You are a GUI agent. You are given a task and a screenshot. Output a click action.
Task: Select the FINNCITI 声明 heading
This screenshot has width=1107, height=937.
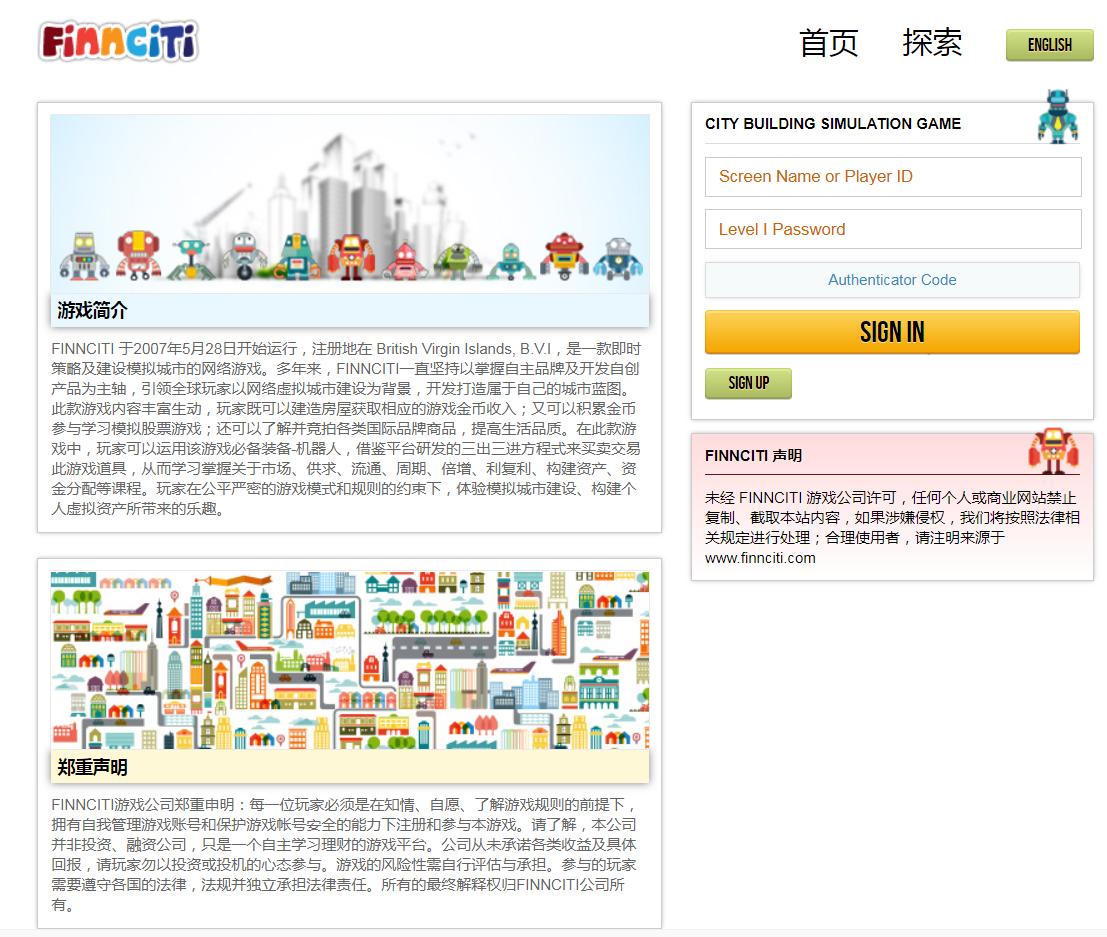tap(753, 455)
